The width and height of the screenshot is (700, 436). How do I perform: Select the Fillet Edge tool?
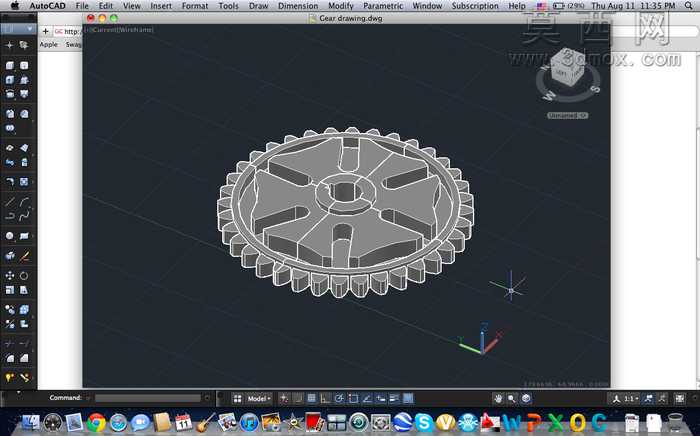point(10,358)
